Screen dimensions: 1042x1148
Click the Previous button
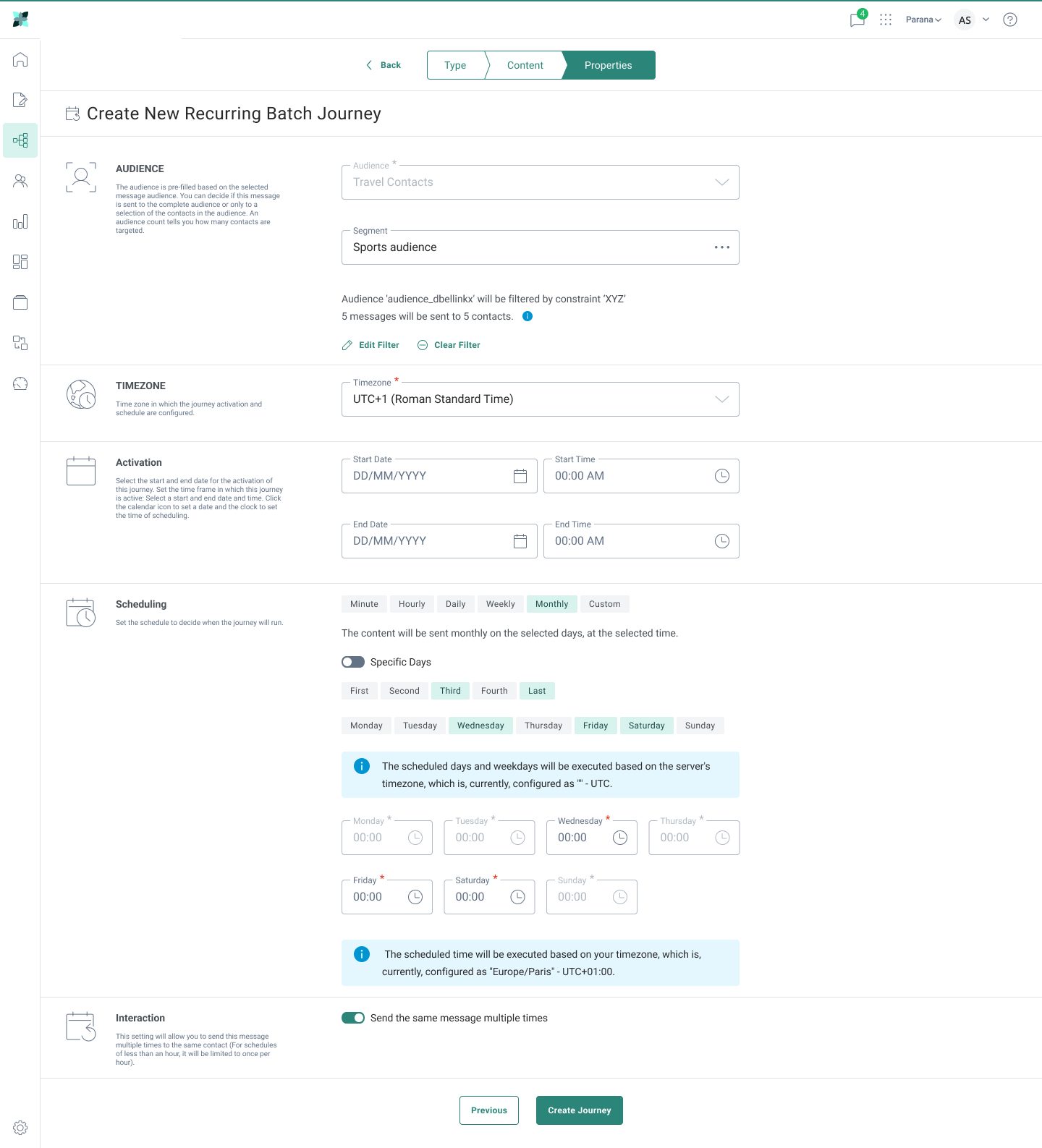[x=489, y=1110]
